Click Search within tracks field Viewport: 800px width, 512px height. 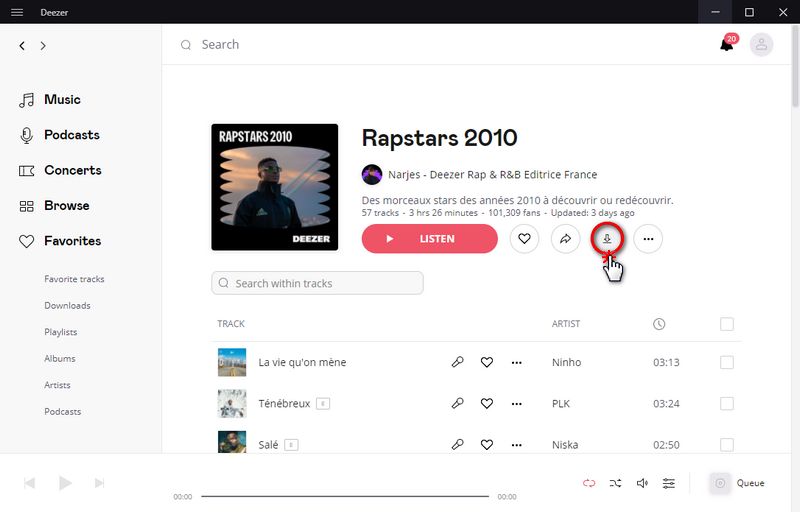(317, 283)
